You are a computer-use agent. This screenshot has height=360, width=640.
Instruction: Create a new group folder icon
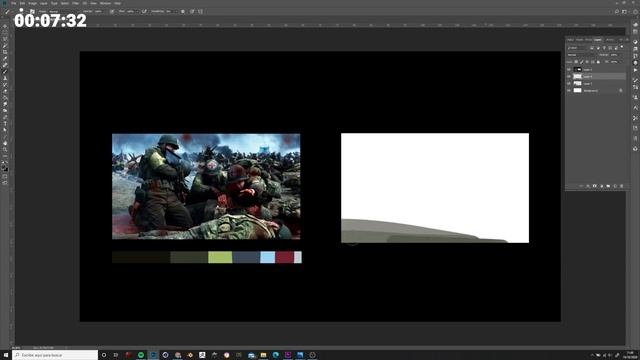click(x=608, y=186)
